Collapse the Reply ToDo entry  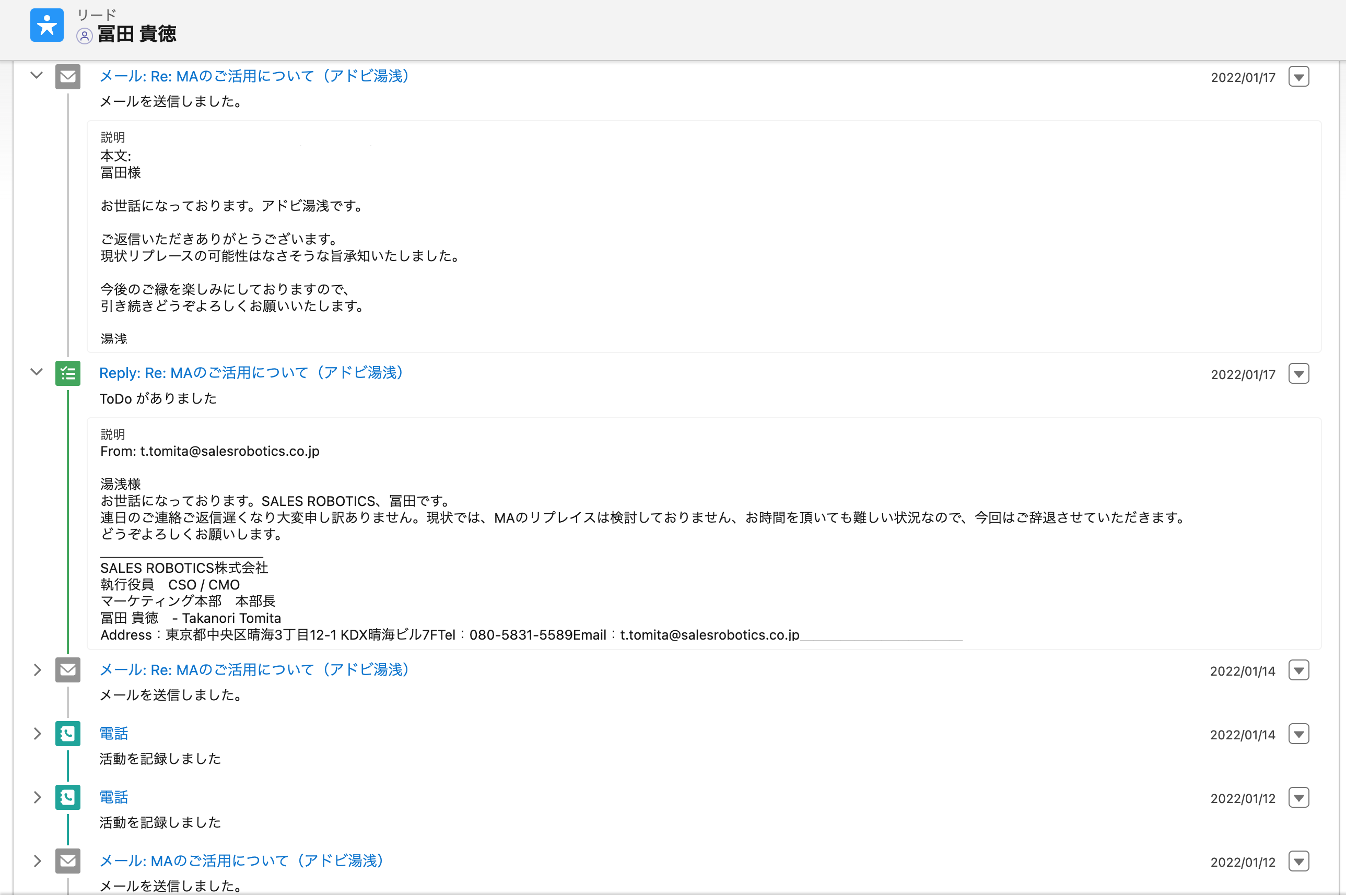[x=37, y=372]
